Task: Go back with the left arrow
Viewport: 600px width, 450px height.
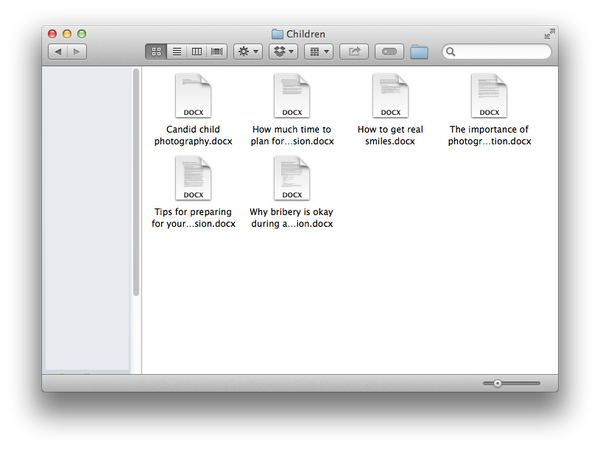Action: [x=58, y=51]
